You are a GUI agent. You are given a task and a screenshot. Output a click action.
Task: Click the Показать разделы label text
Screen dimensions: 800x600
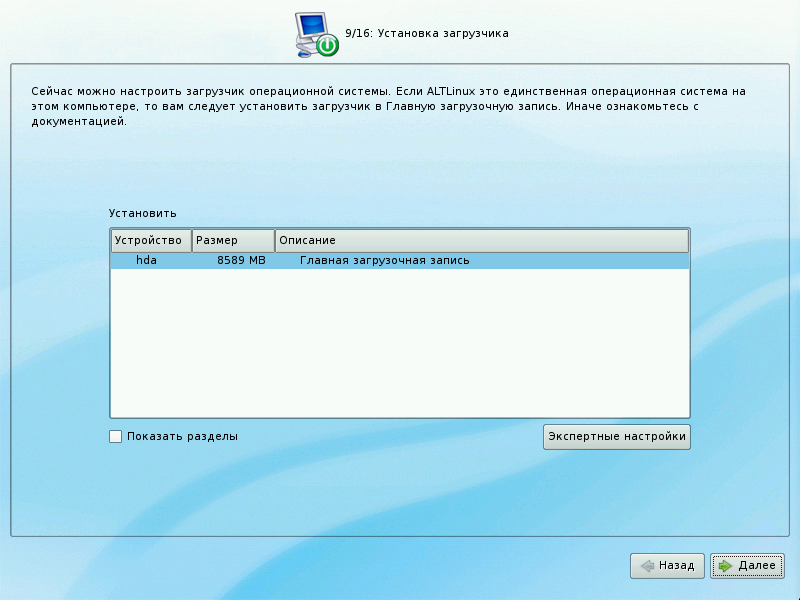point(182,437)
